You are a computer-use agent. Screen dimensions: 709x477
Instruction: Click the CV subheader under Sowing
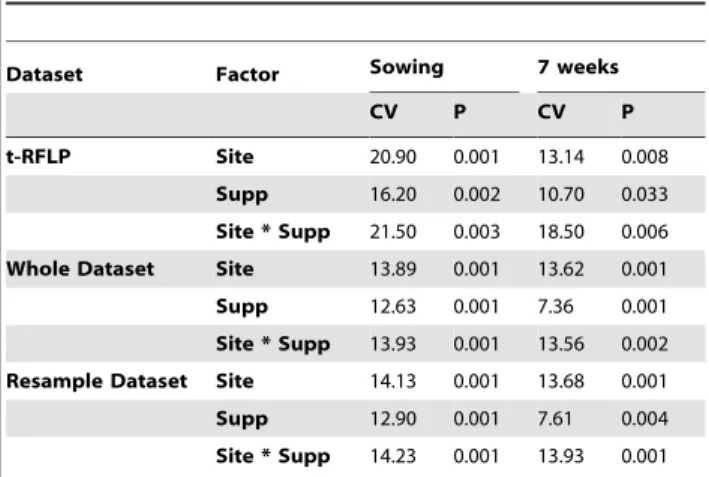(383, 112)
